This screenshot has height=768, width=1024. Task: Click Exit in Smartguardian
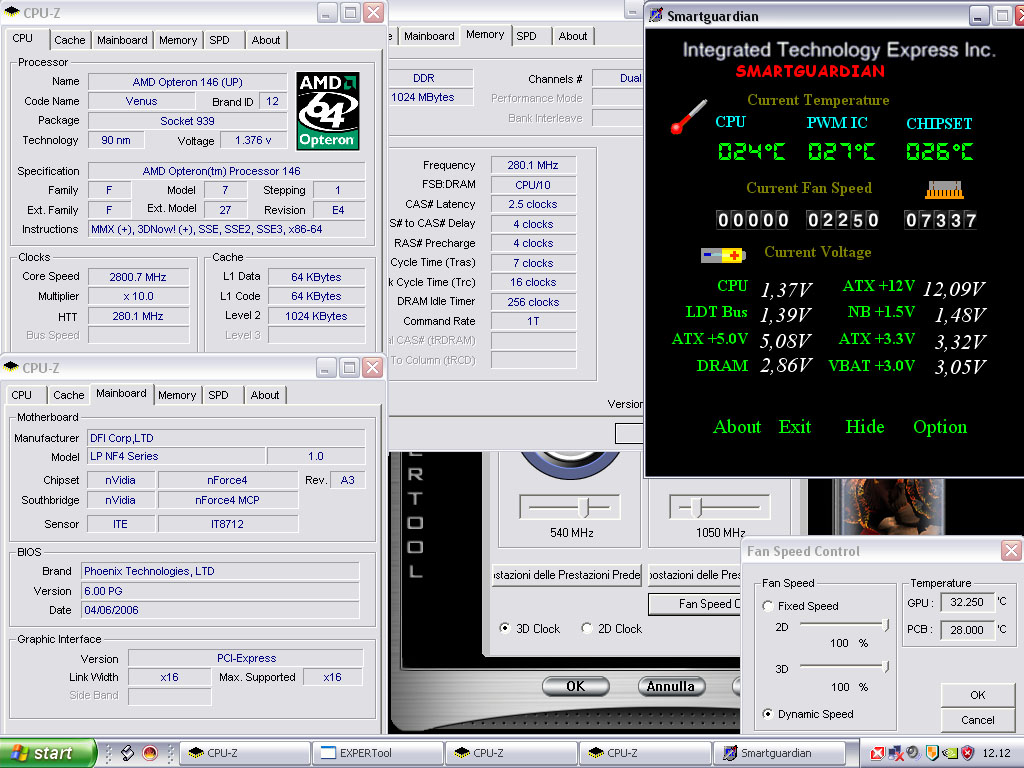click(x=795, y=426)
